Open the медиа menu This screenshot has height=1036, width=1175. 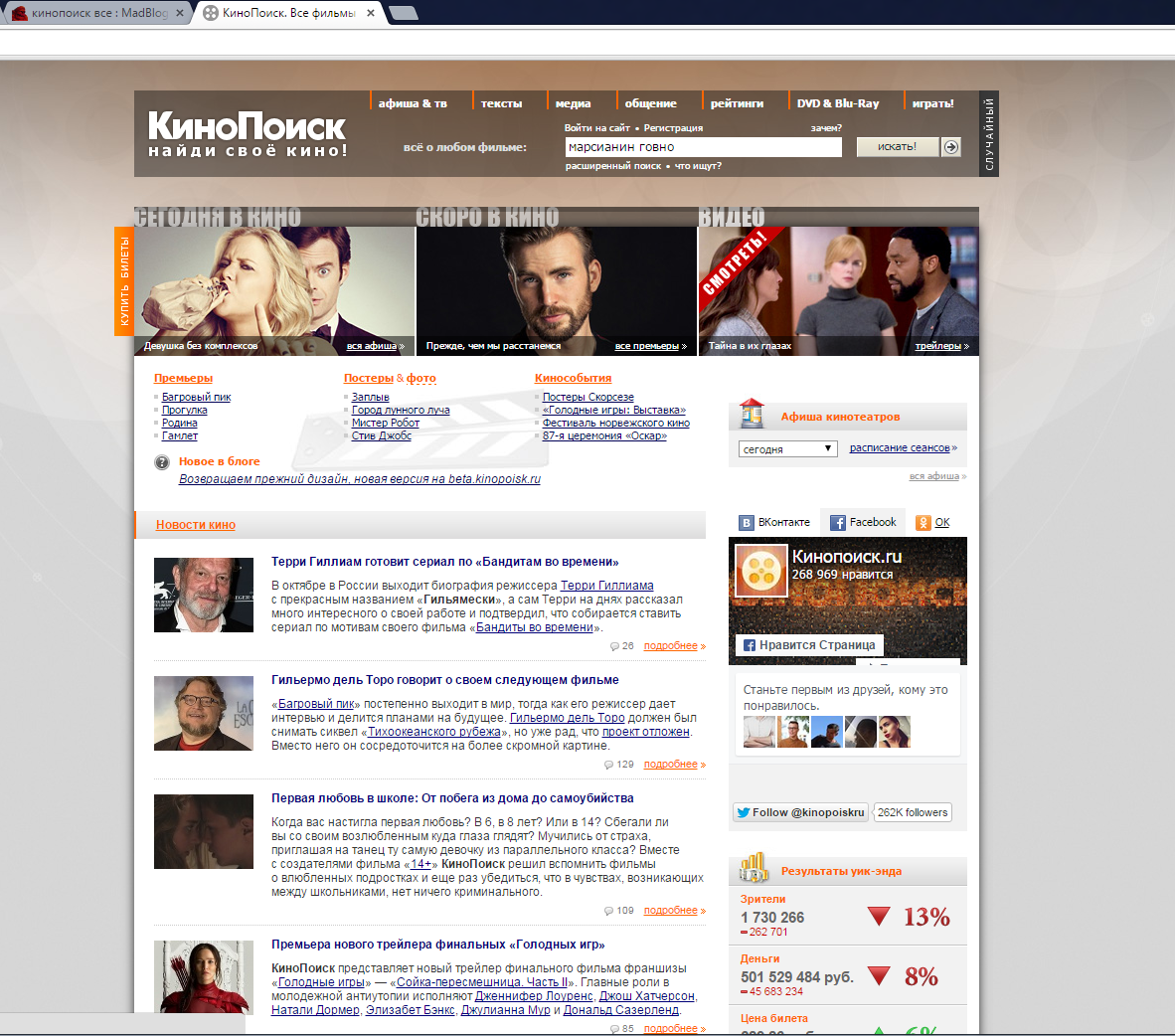coord(574,103)
